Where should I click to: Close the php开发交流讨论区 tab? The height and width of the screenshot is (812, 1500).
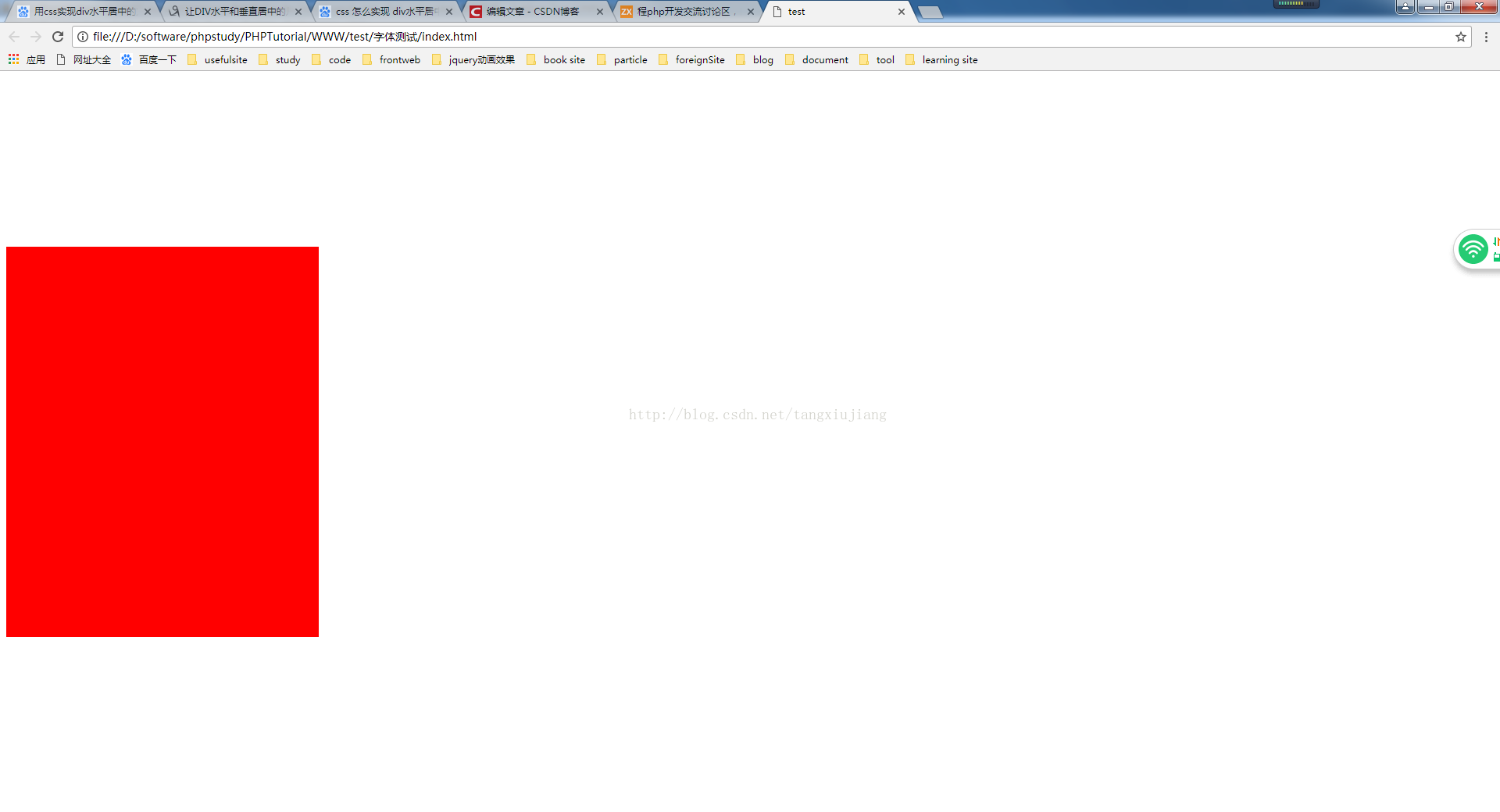click(x=751, y=12)
